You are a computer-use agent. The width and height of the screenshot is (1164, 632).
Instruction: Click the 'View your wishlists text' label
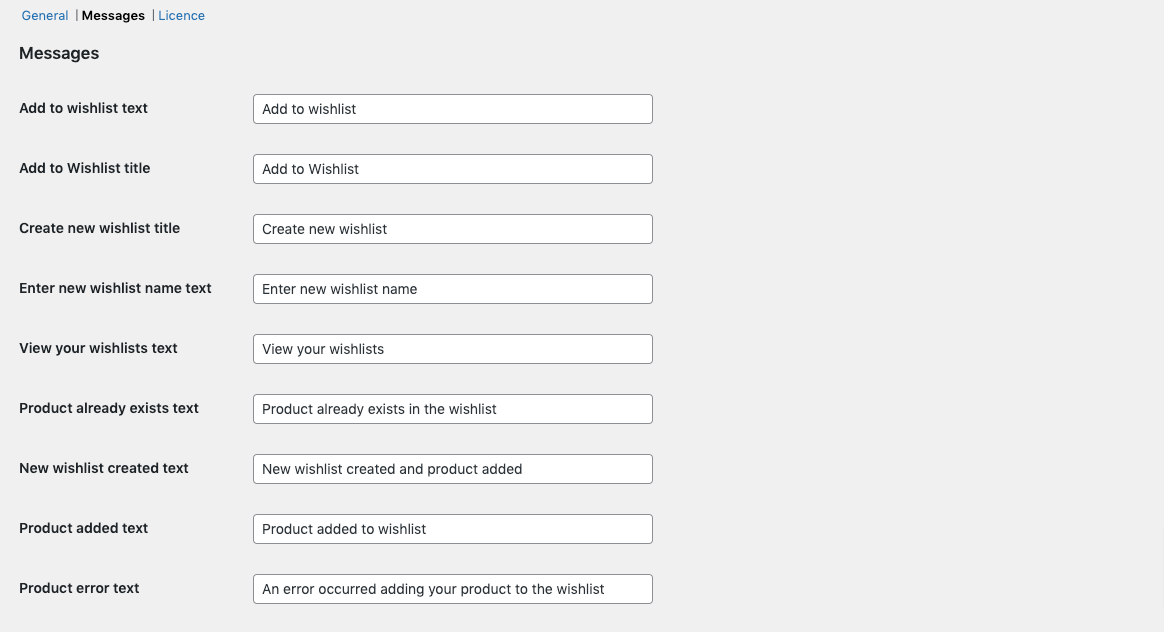(x=98, y=348)
